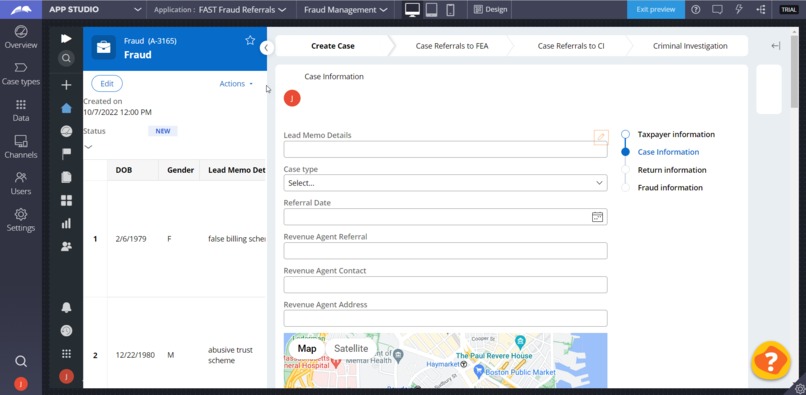The image size is (806, 395).
Task: Click the pencil edit icon near Lead Memo Details
Action: click(601, 137)
